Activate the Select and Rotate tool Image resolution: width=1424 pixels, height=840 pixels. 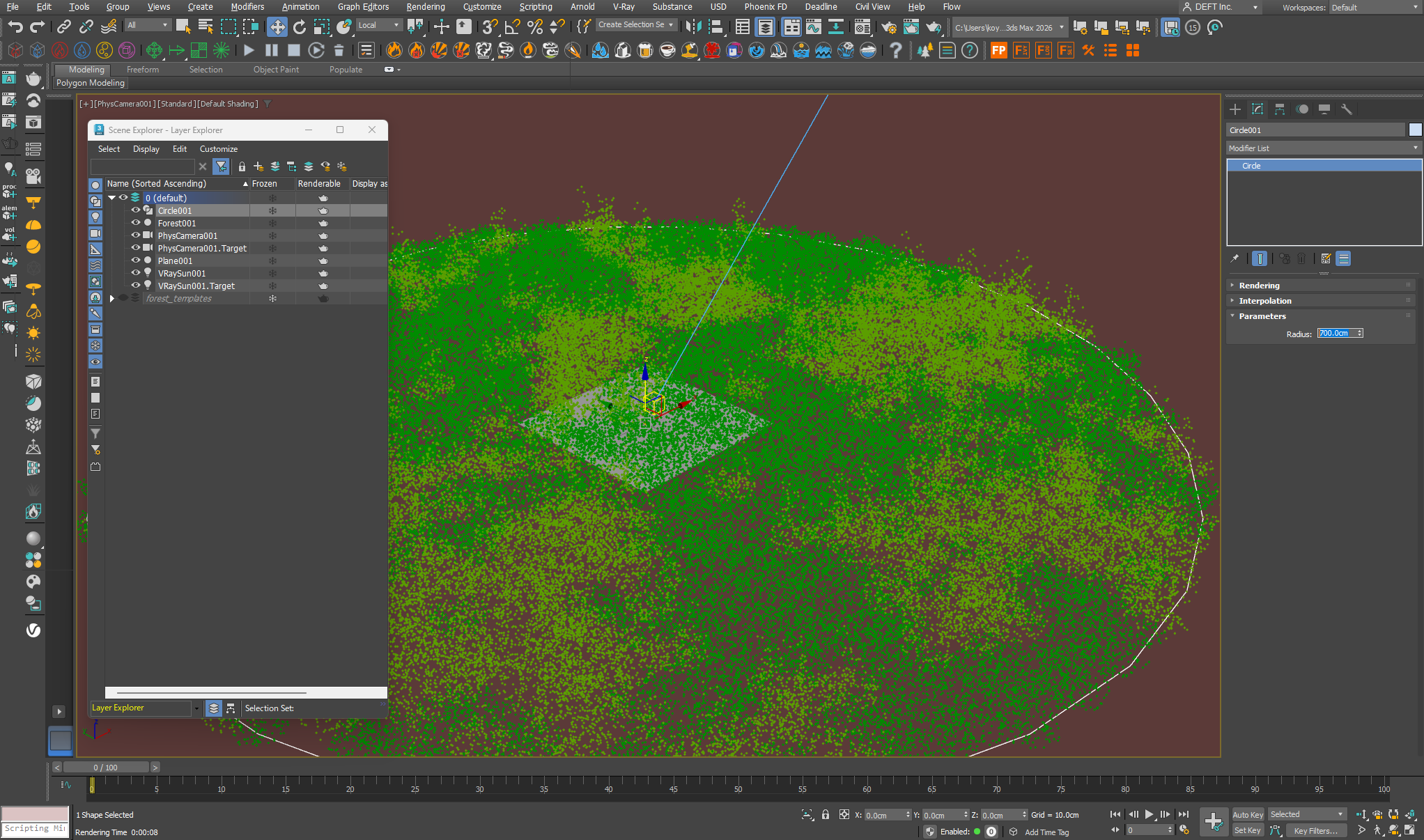(300, 27)
